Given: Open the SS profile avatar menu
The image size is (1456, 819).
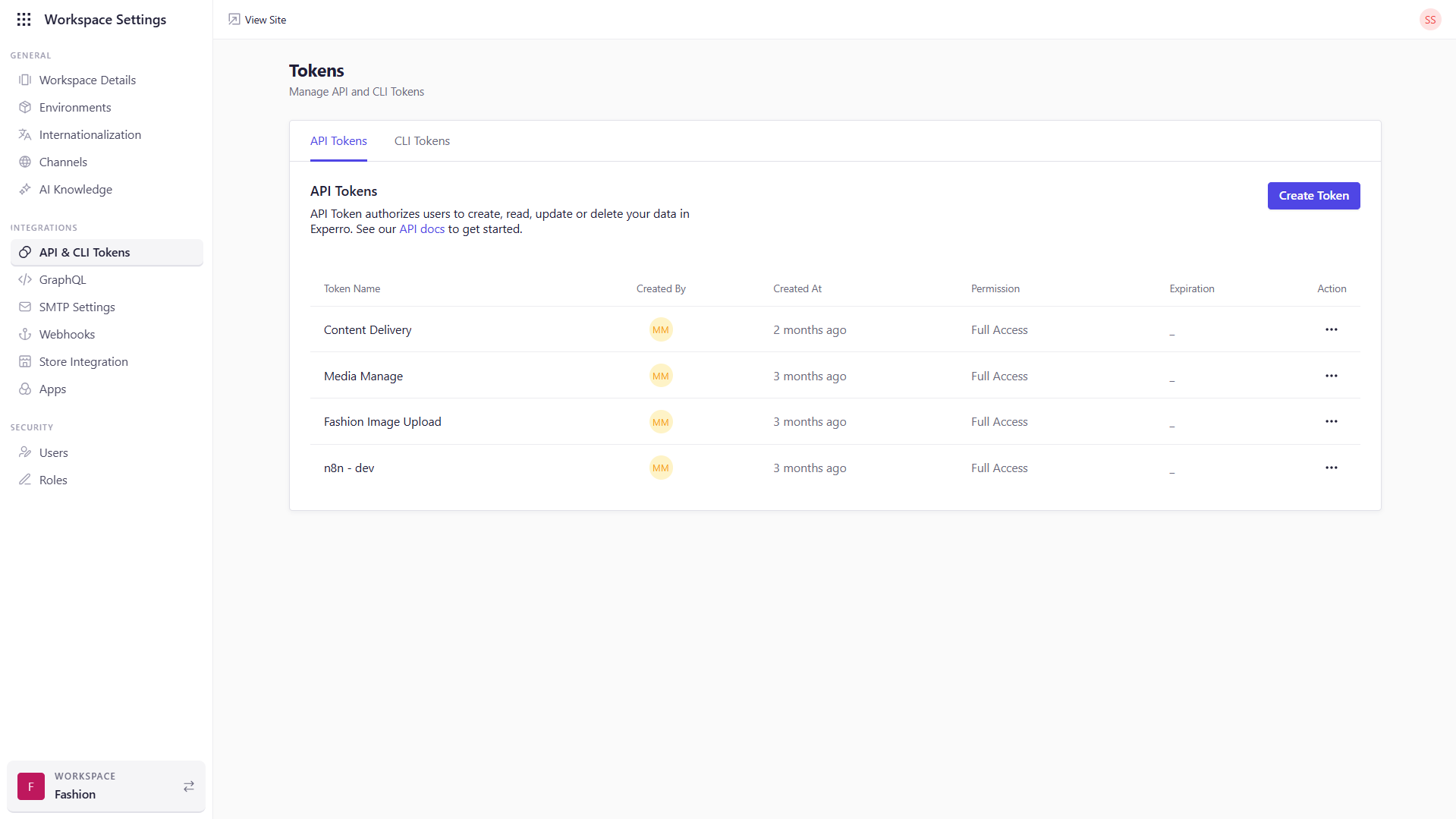Looking at the screenshot, I should [1430, 19].
